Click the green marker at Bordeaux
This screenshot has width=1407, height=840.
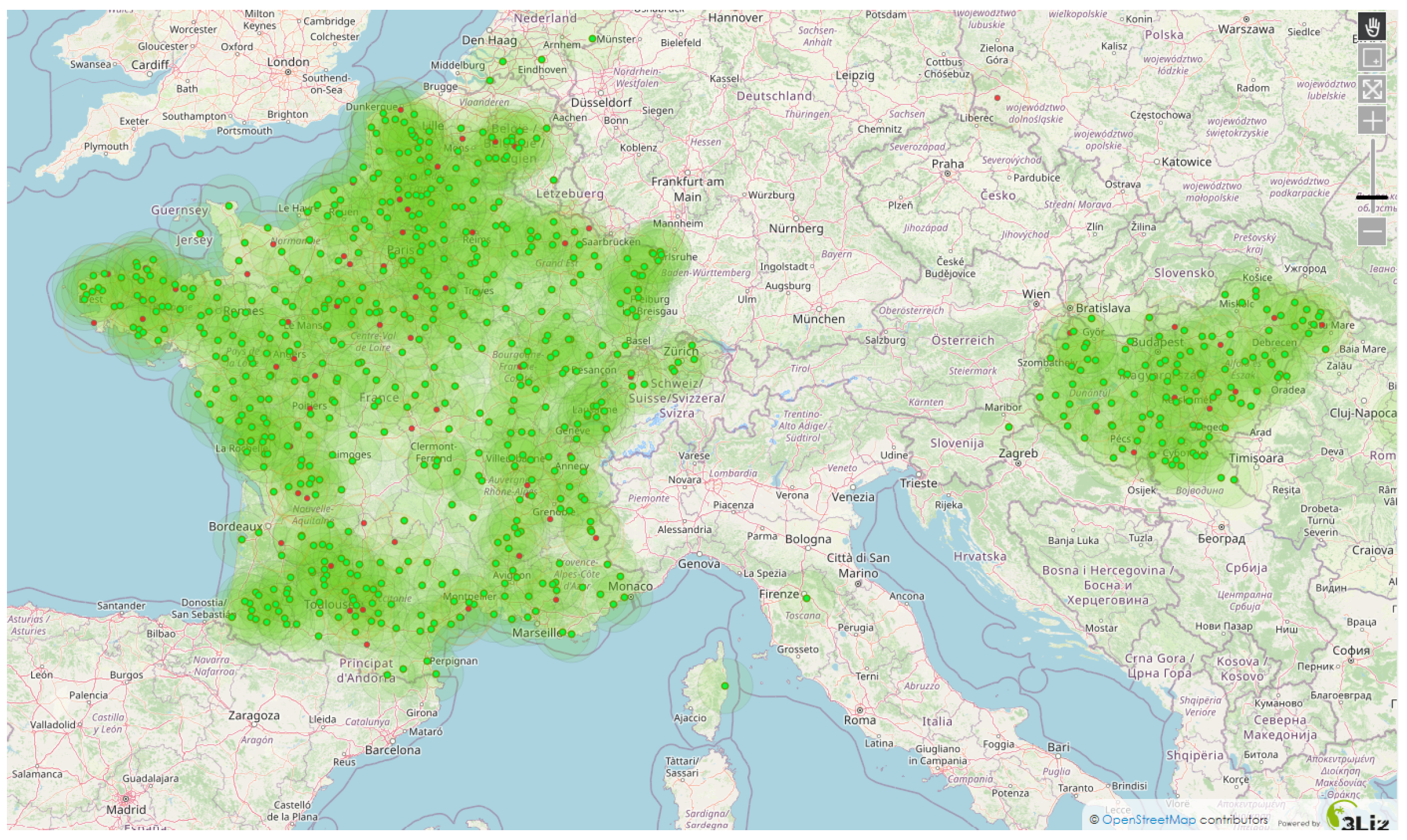pyautogui.click(x=259, y=532)
